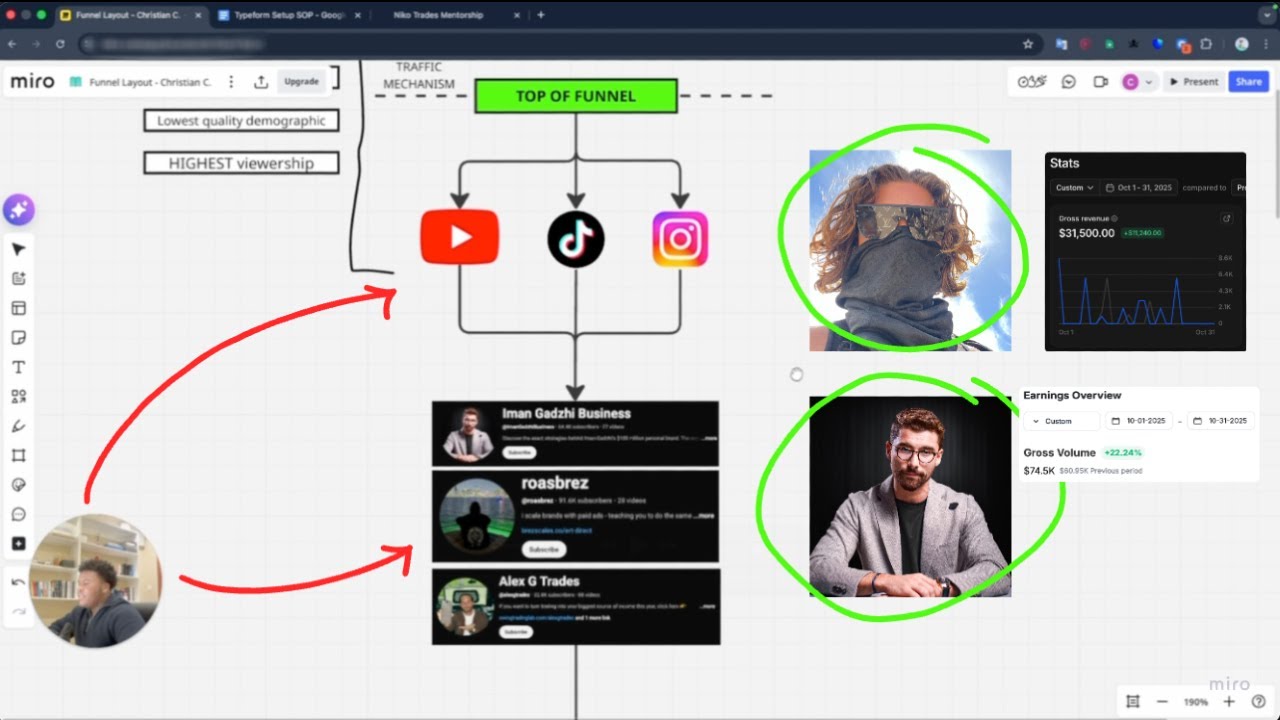Close the Niko Trades Mentorship tab
The height and width of the screenshot is (720, 1280).
tap(518, 15)
